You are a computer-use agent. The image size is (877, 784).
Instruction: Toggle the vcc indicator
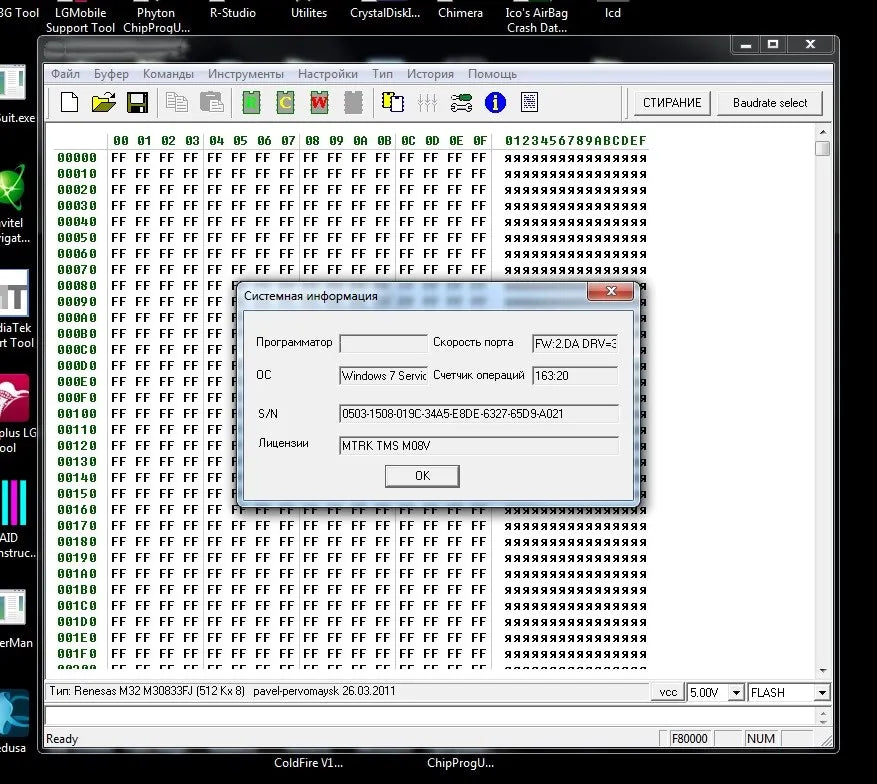667,691
